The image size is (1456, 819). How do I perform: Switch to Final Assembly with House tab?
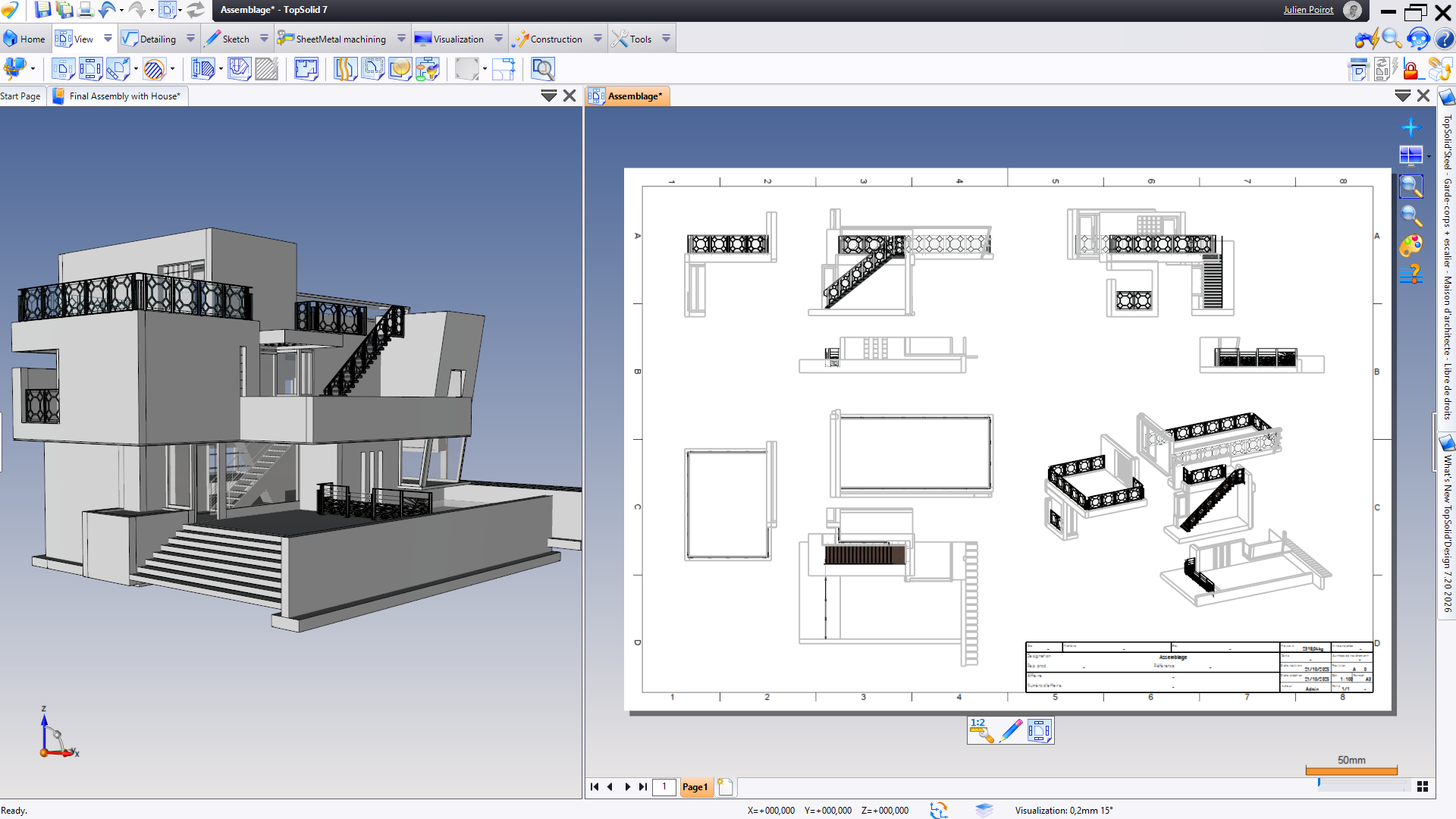[124, 96]
